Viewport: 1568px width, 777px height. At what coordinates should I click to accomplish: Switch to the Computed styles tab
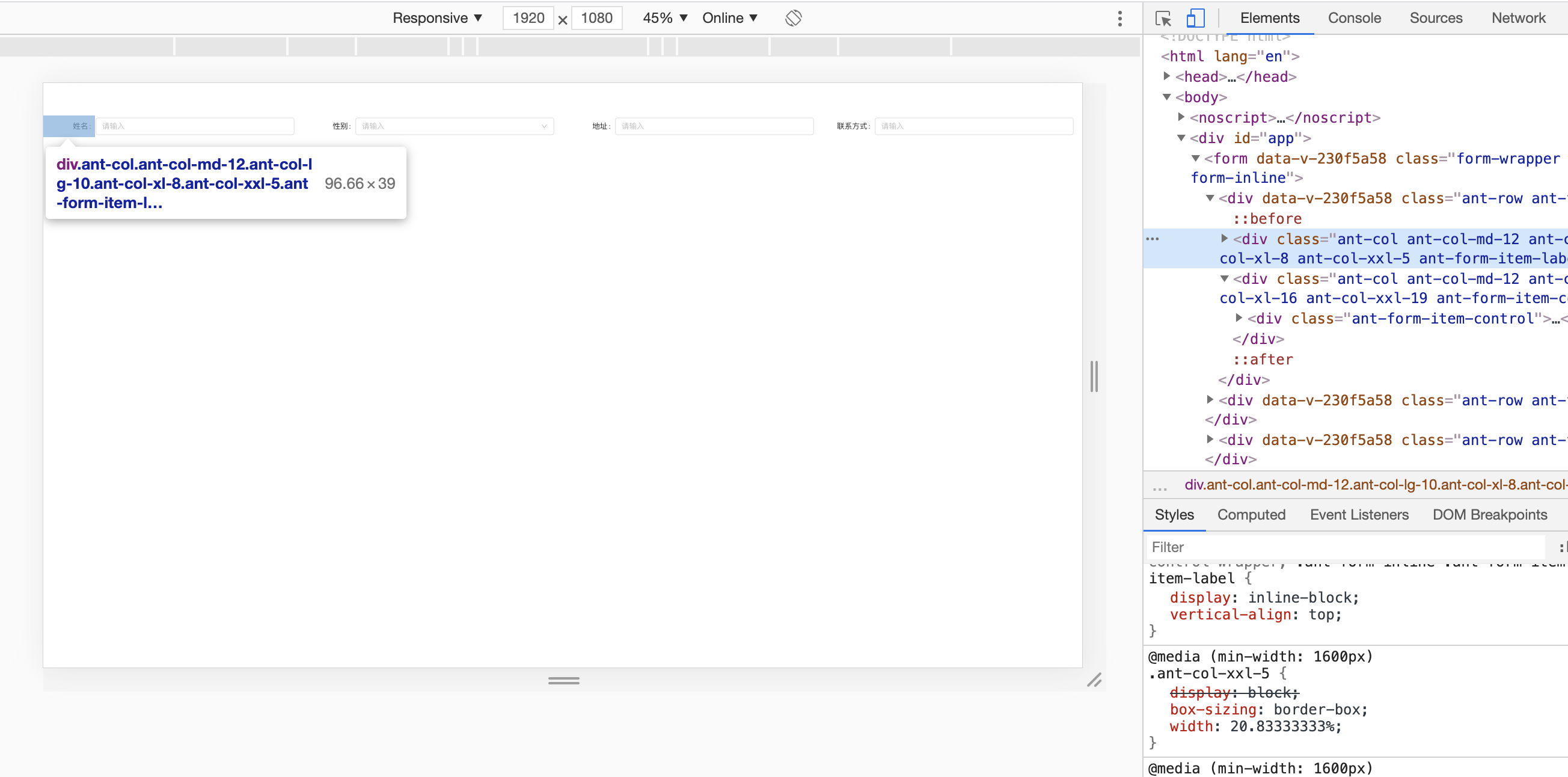tap(1251, 515)
